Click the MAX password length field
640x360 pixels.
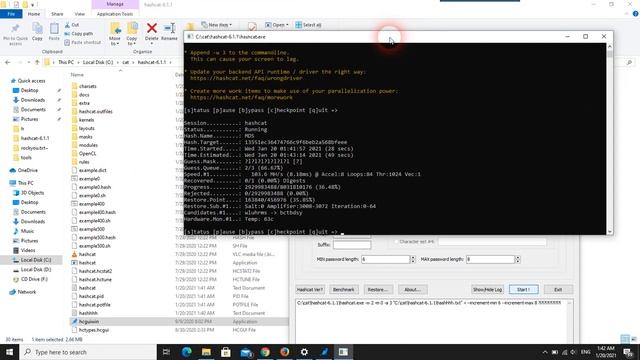(x=490, y=259)
